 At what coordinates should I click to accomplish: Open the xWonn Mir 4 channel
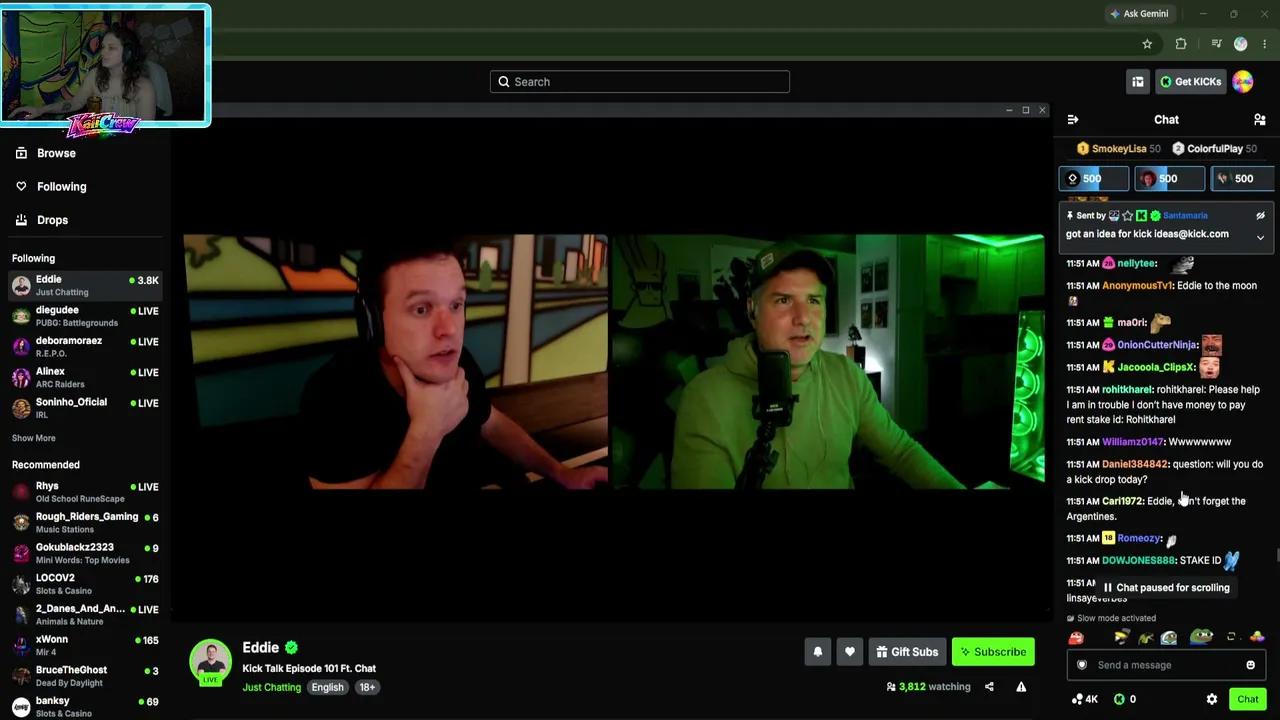pyautogui.click(x=85, y=645)
